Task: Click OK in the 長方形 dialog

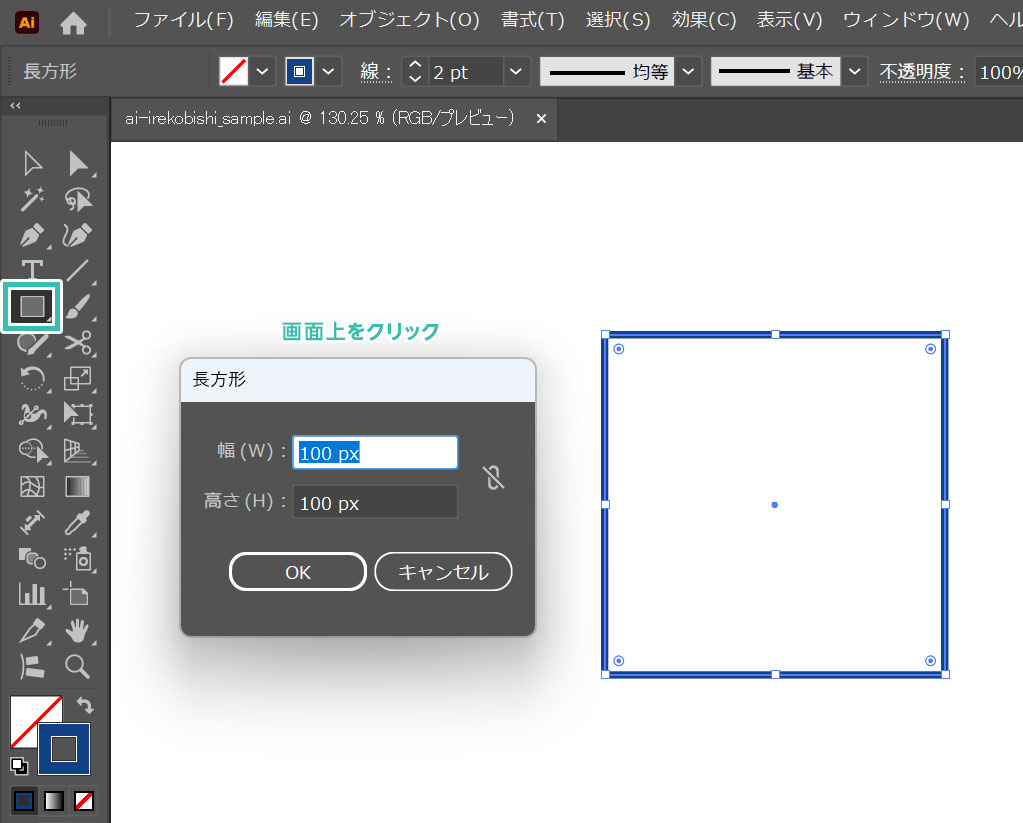Action: click(x=298, y=572)
